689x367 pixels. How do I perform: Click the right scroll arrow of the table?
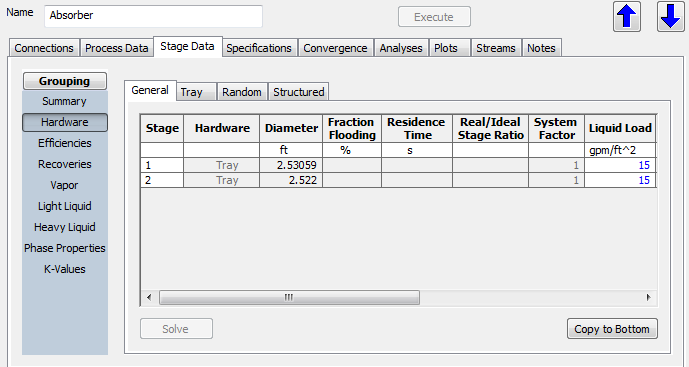click(649, 298)
